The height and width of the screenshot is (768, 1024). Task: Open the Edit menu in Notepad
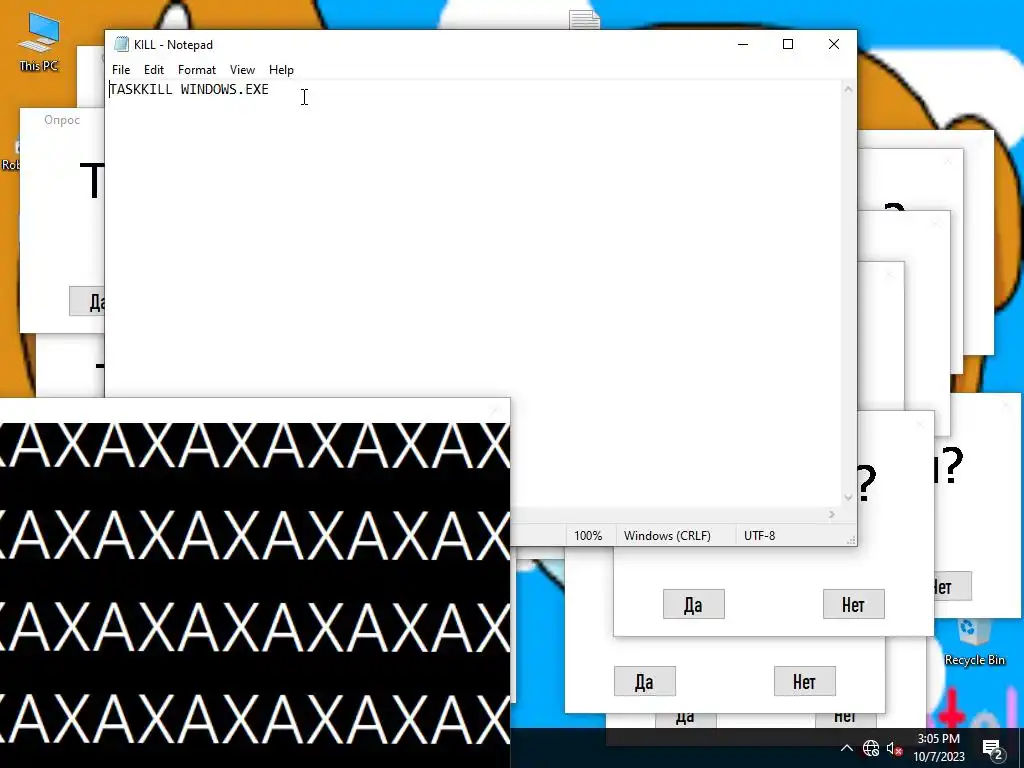[x=153, y=70]
